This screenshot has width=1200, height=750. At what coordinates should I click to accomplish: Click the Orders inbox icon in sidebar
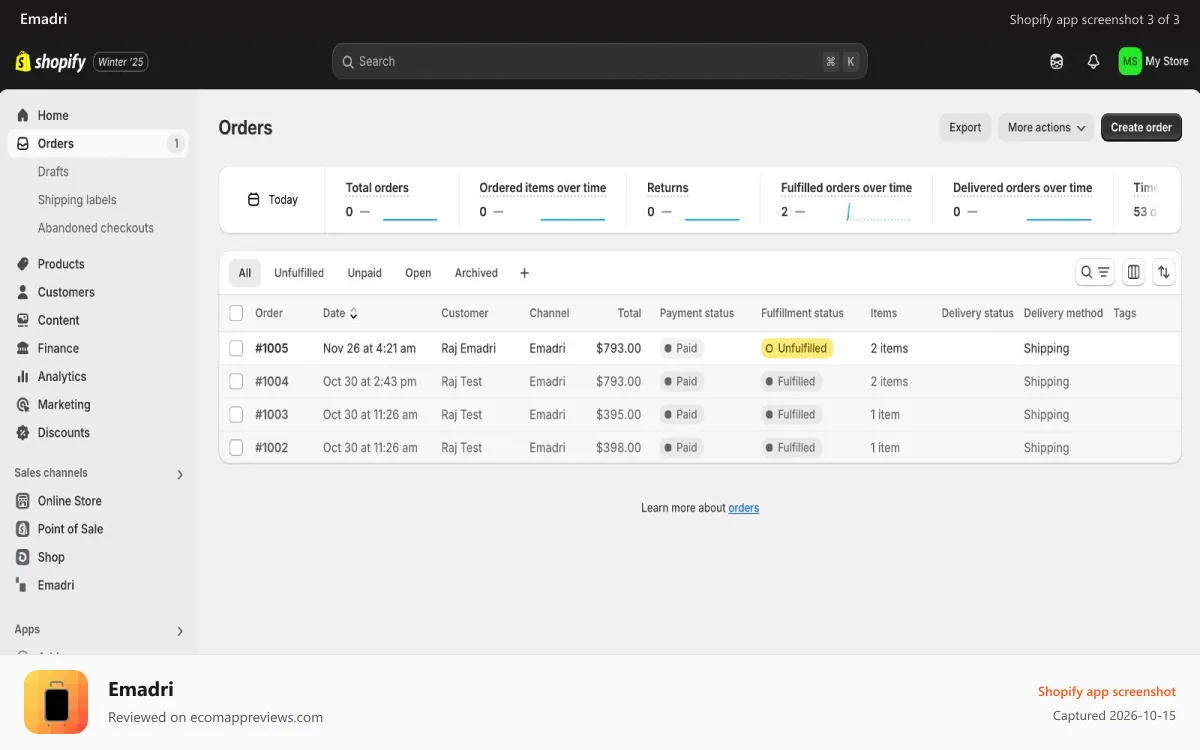tap(23, 143)
